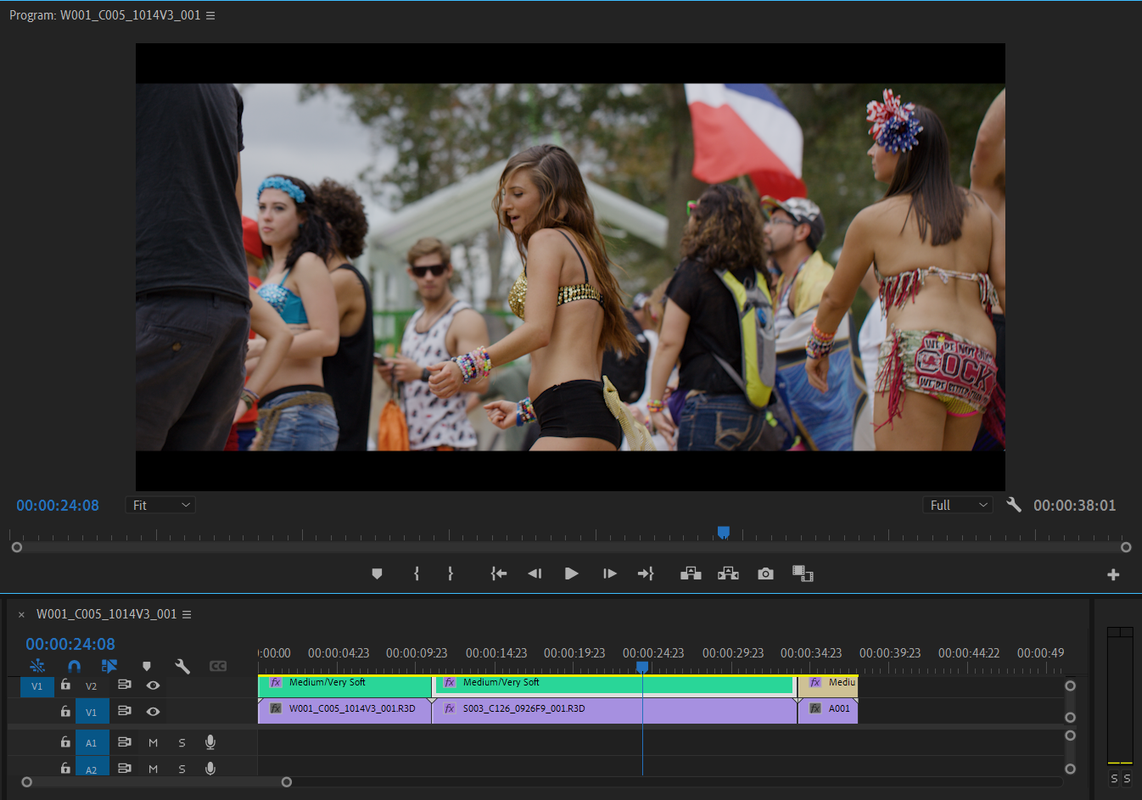Open timeline display settings wrench icon
Screen dimensions: 1142x800
[x=182, y=666]
